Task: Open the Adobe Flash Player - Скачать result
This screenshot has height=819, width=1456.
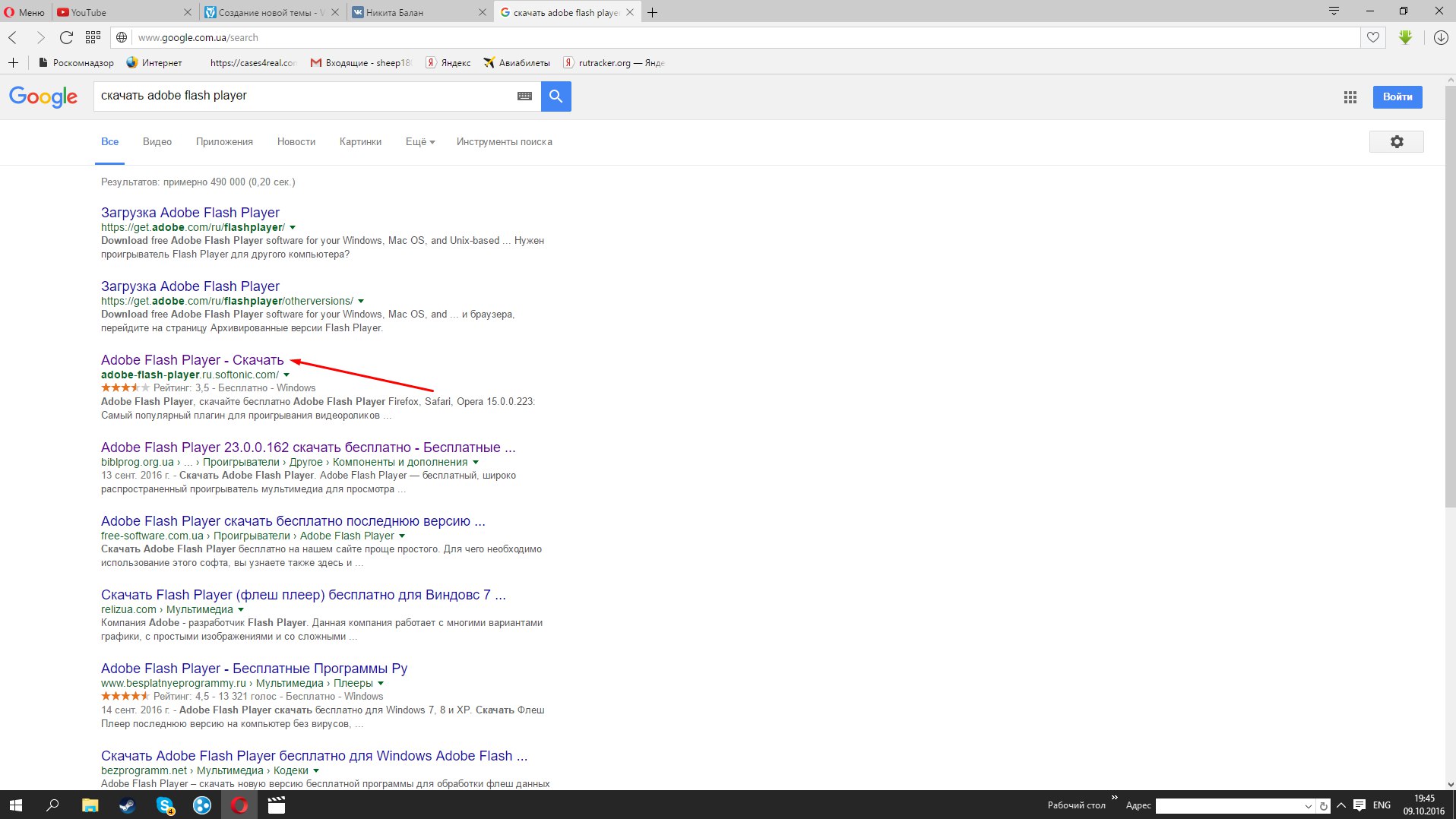Action: coord(192,360)
